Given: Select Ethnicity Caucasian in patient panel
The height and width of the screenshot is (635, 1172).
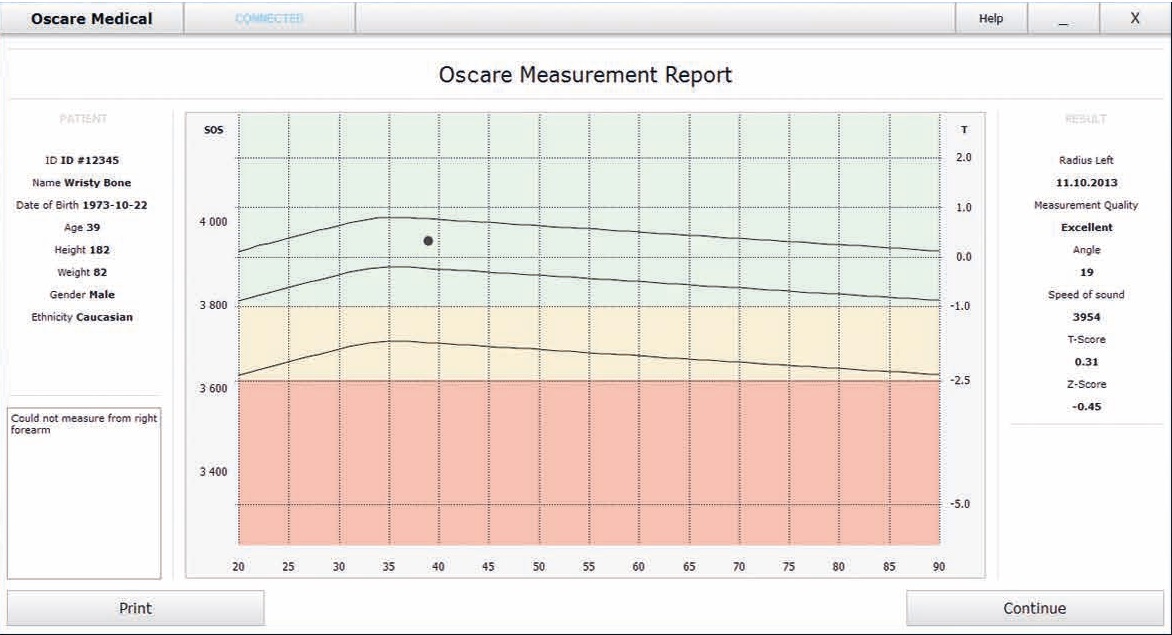Looking at the screenshot, I should (84, 317).
